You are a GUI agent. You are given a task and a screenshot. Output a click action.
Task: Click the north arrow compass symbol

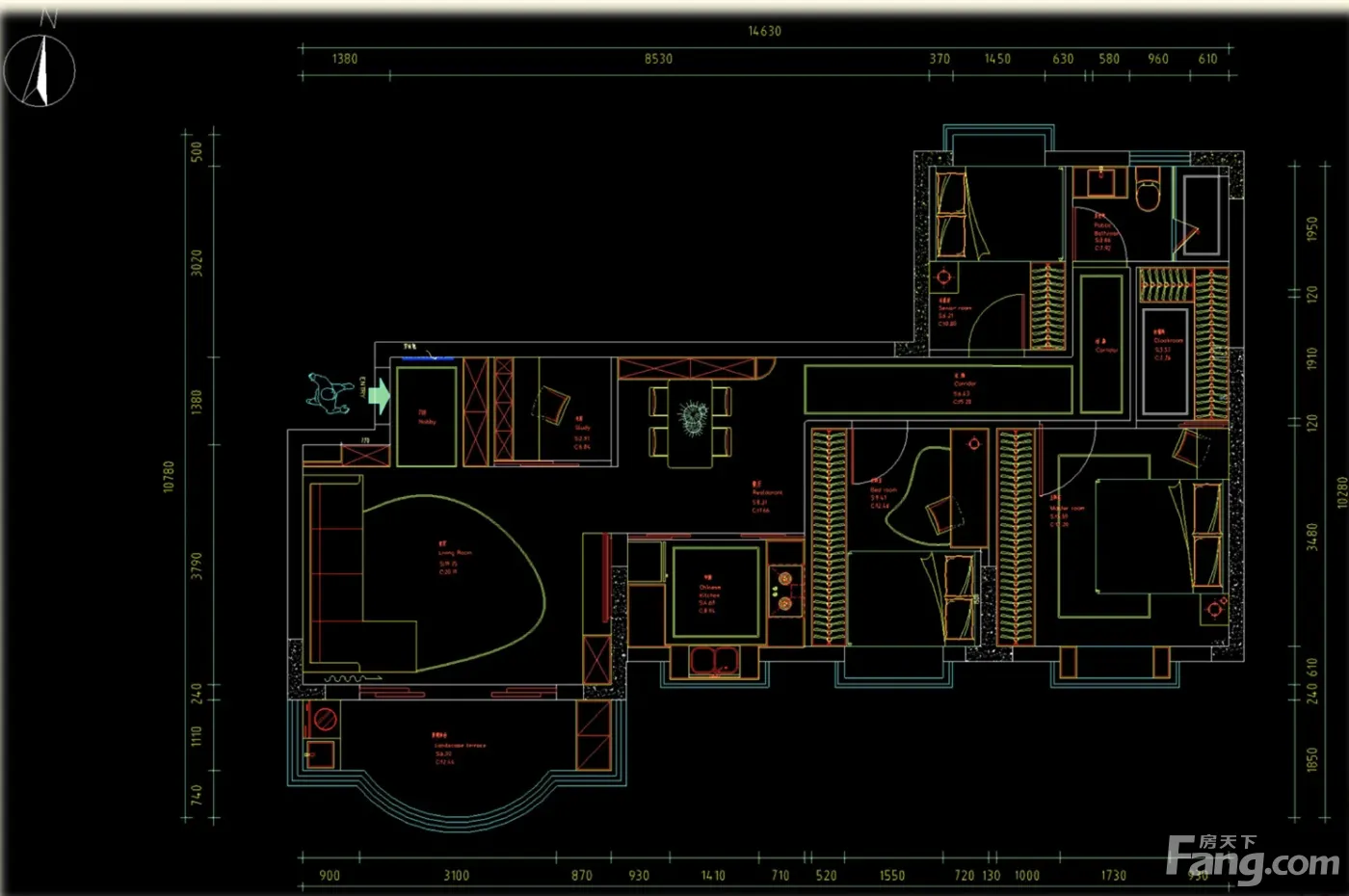(40, 71)
